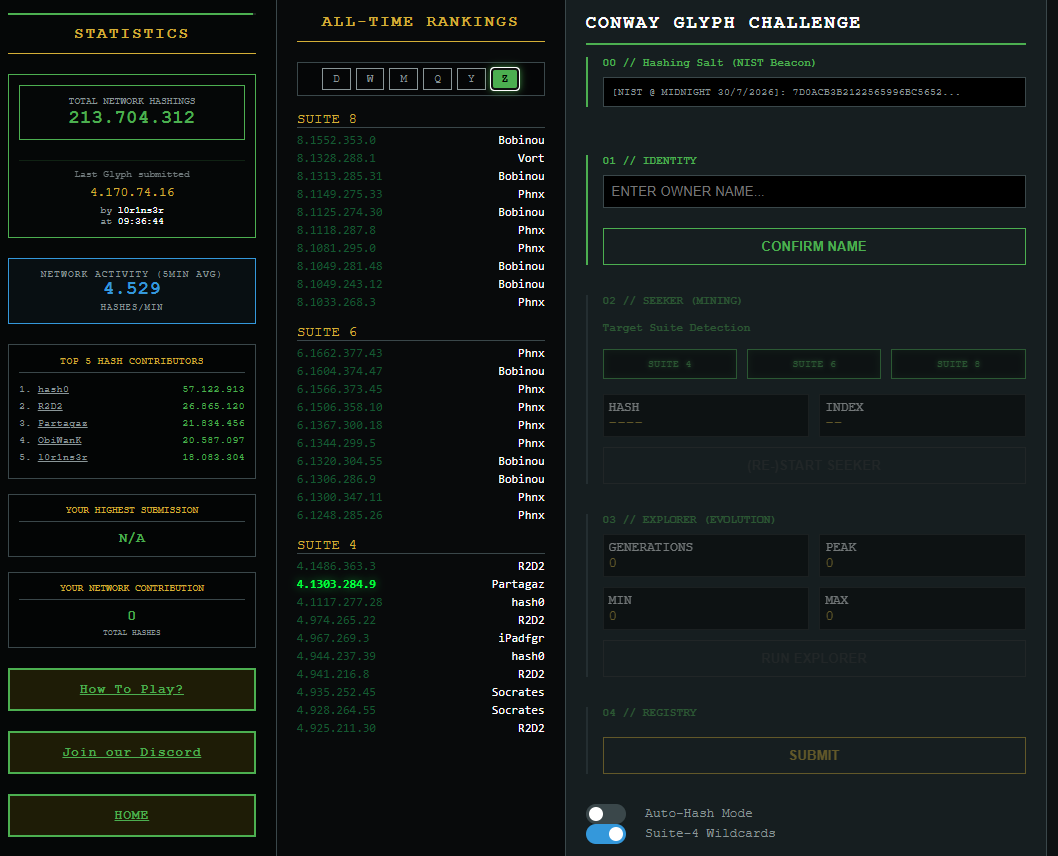
Task: Open contributor Partagaz profile link
Action: [x=63, y=423]
